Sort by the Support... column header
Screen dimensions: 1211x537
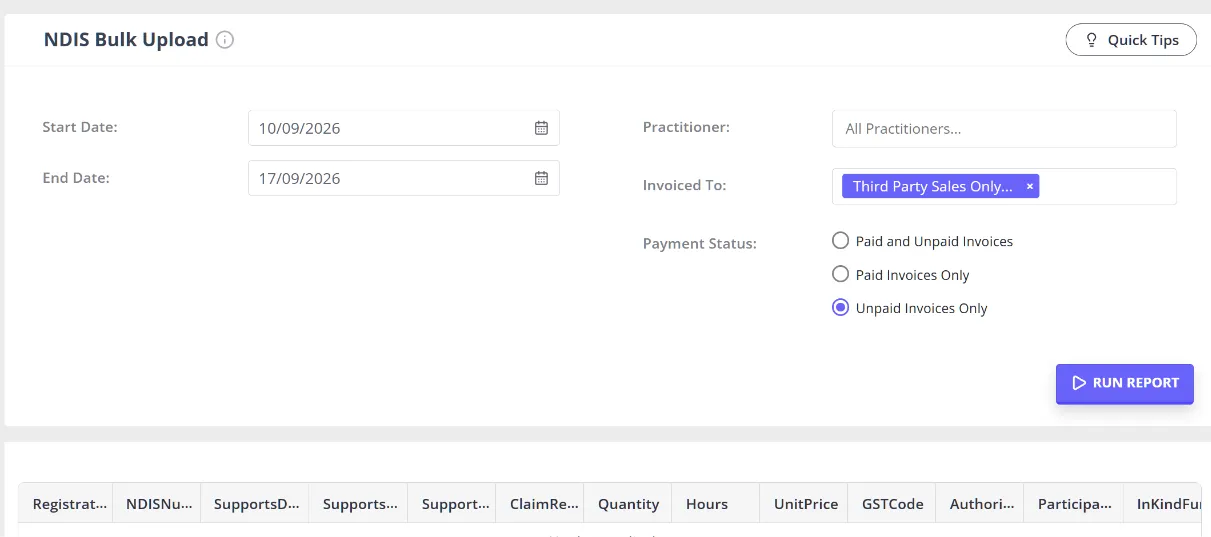453,504
